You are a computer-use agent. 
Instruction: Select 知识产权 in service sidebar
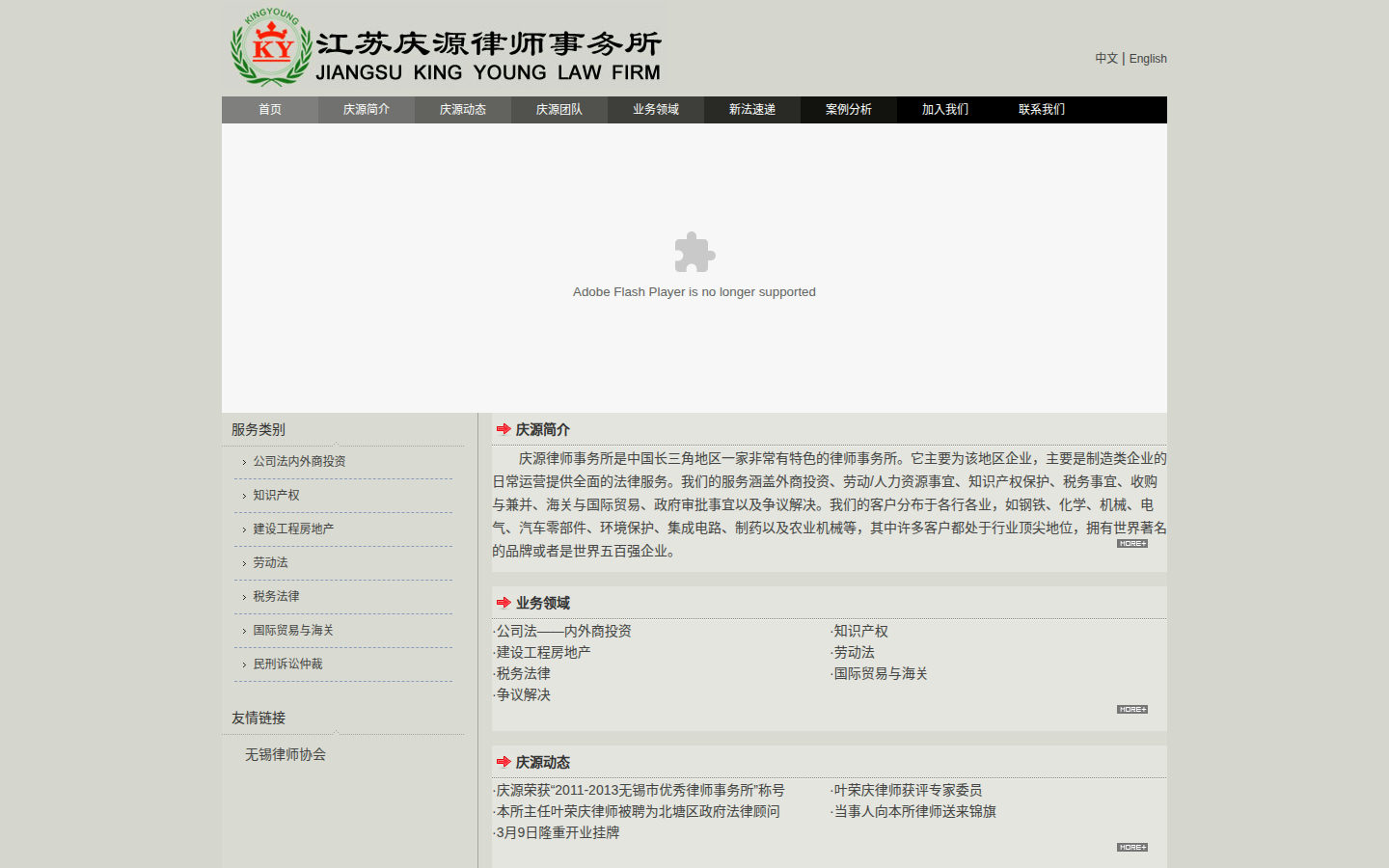276,496
